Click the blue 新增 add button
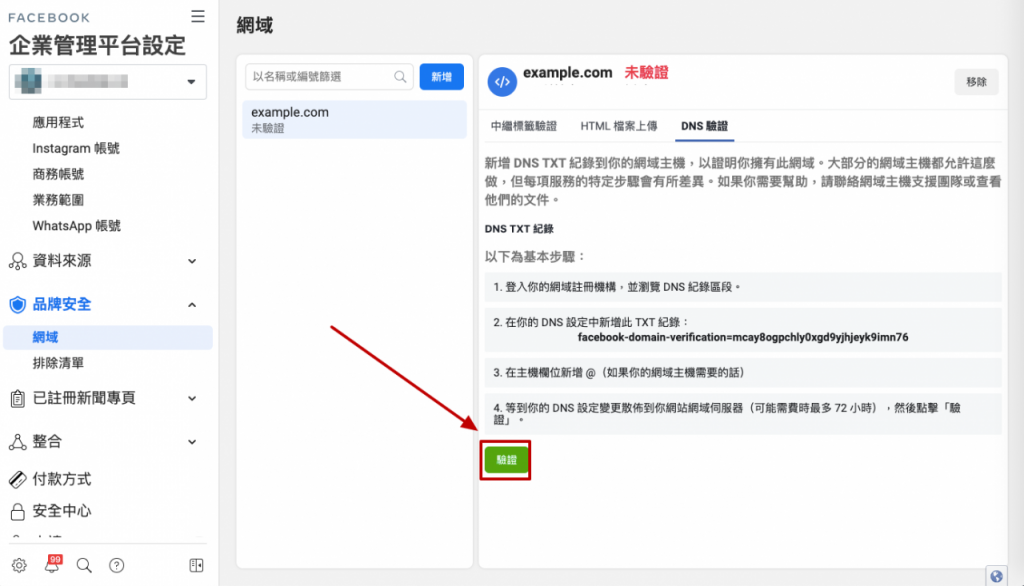This screenshot has height=586, width=1024. coord(441,76)
